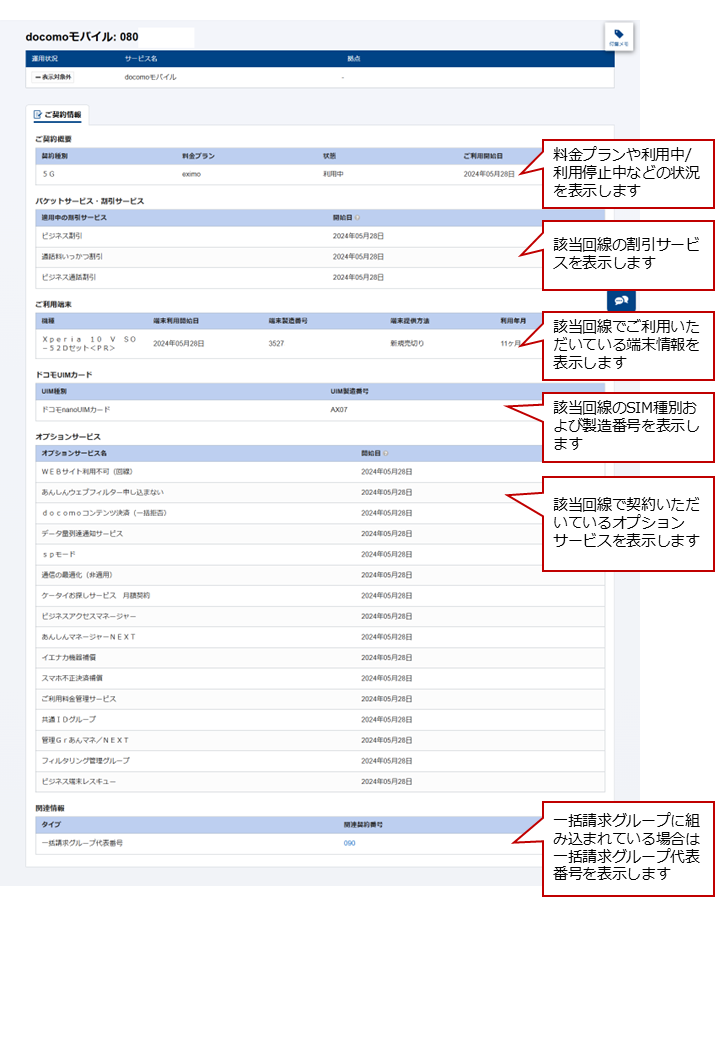Screen dimensions: 720x1040
Task: Click the 5G contract type cell
Action: [x=48, y=174]
